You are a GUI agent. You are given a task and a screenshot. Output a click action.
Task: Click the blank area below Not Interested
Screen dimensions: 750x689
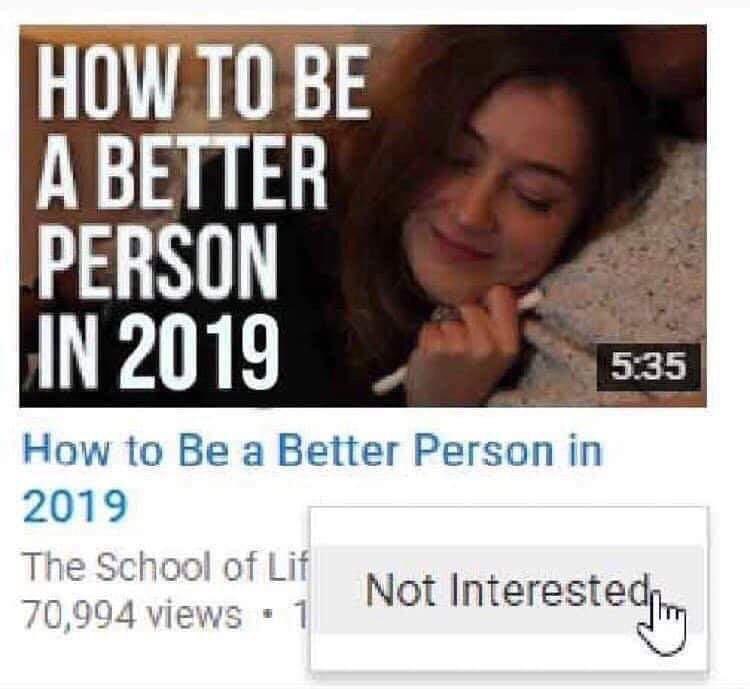(509, 652)
